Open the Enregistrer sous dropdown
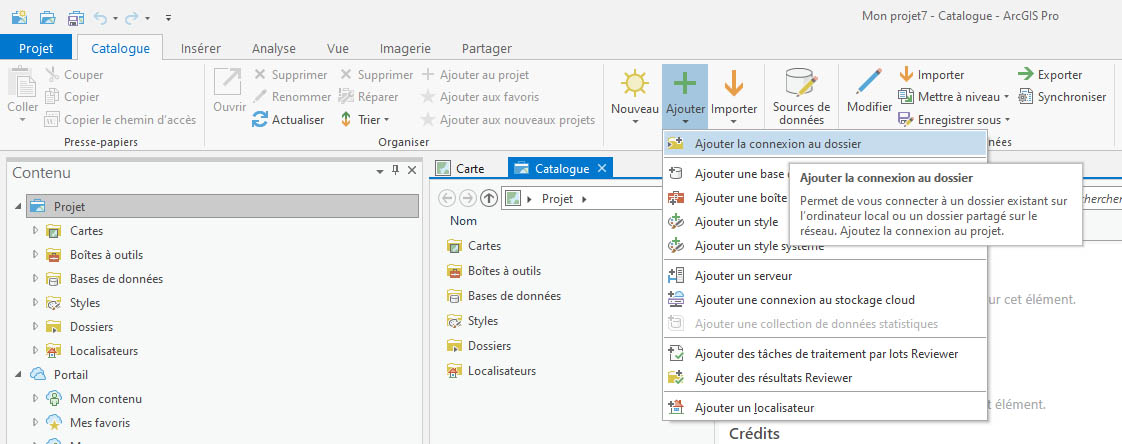1122x444 pixels. pos(954,120)
